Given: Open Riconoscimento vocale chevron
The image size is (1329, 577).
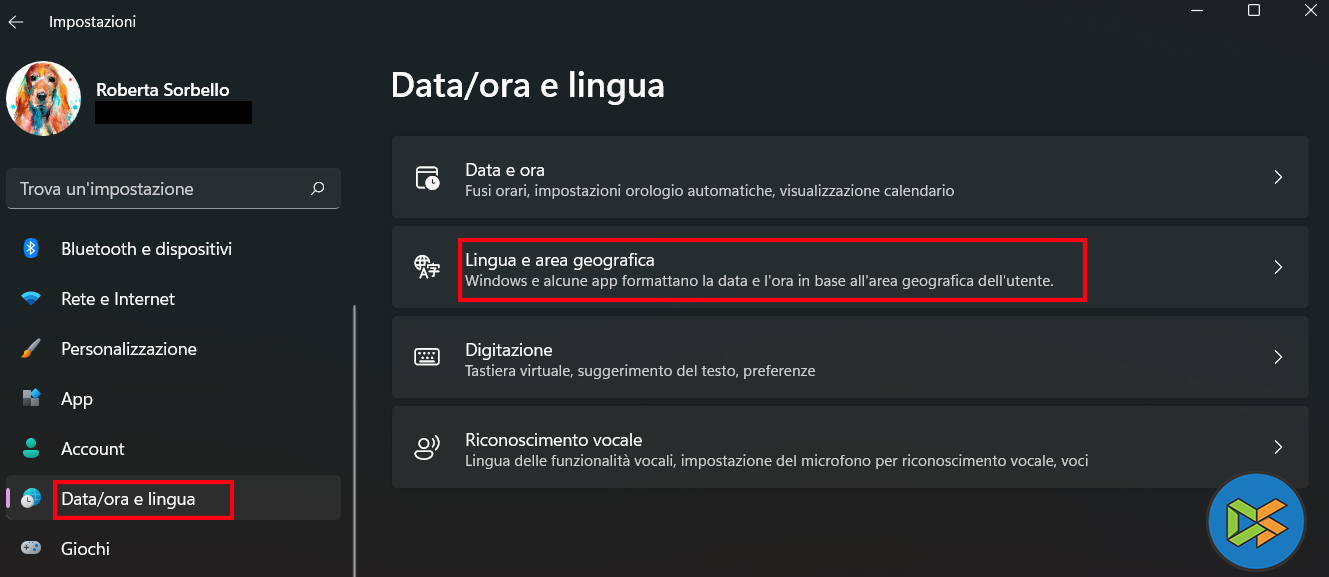Looking at the screenshot, I should [x=1278, y=447].
